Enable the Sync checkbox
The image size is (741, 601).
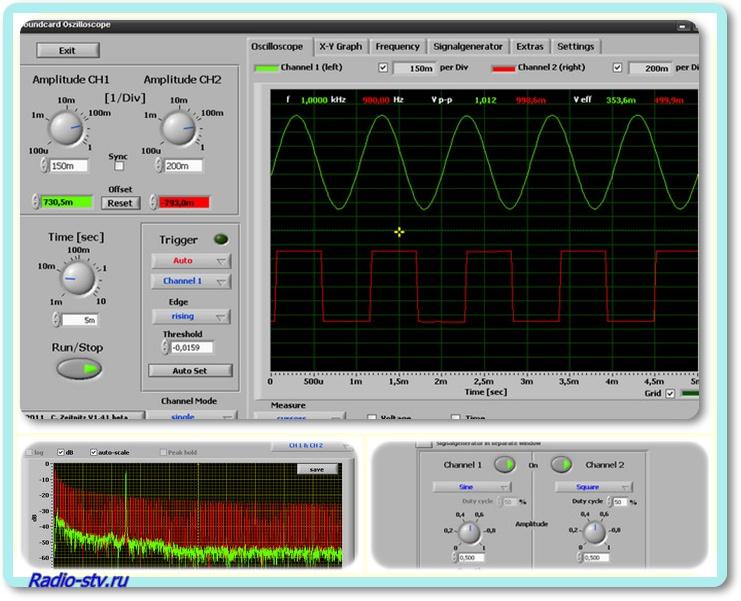click(x=118, y=167)
